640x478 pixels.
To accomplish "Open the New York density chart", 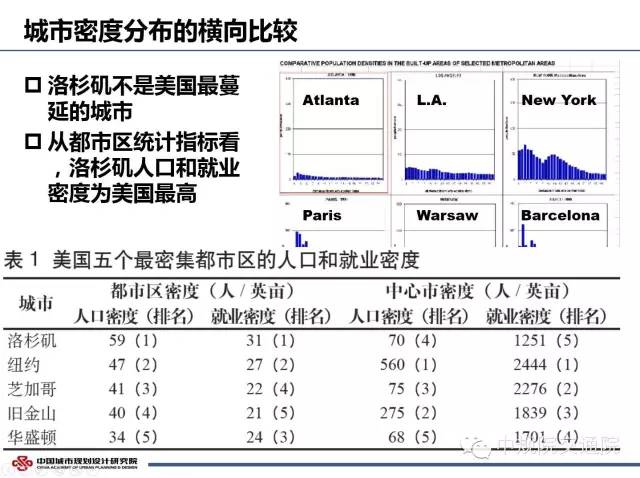I will coord(560,132).
